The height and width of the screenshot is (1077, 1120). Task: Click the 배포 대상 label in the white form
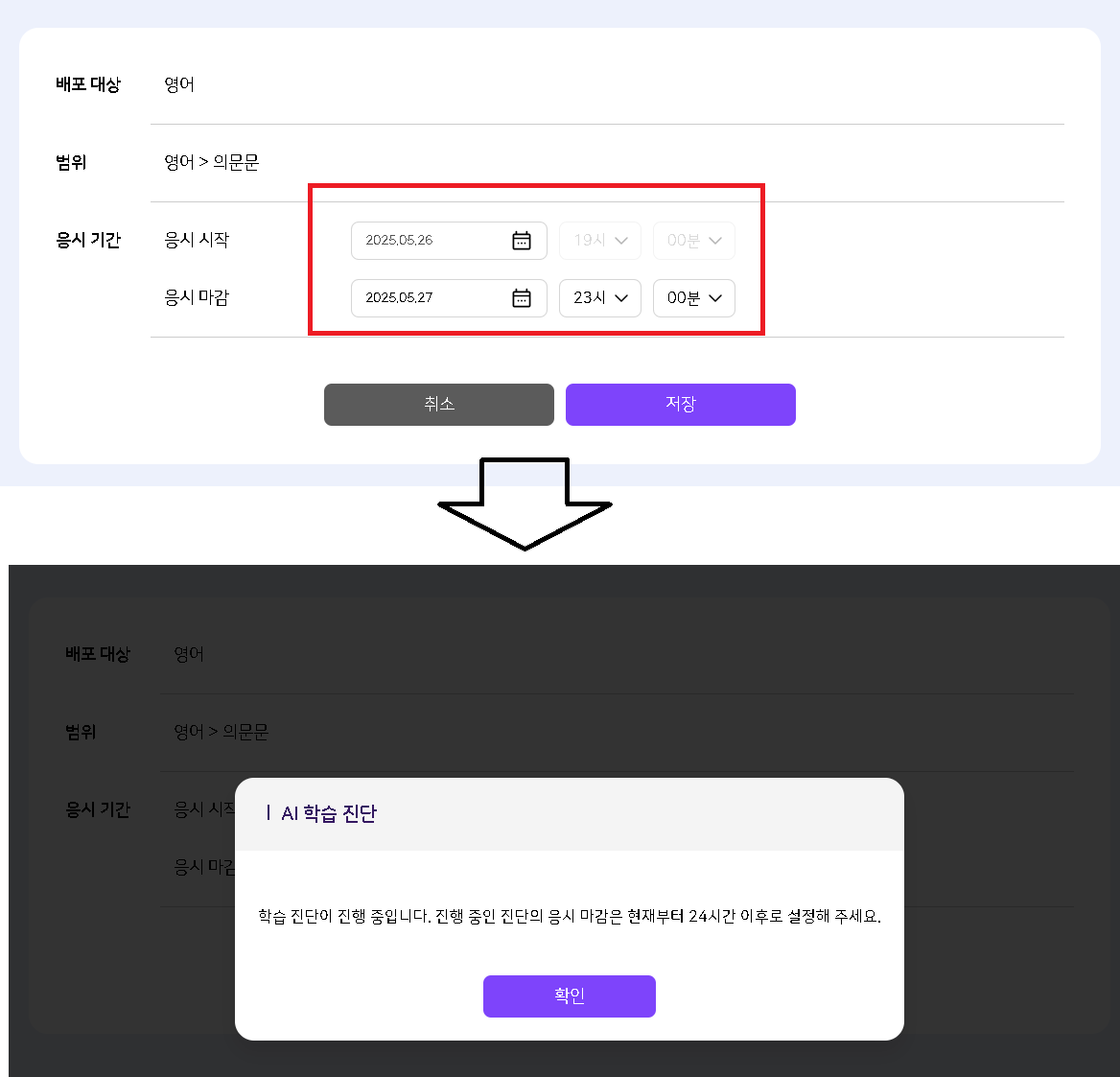click(88, 84)
